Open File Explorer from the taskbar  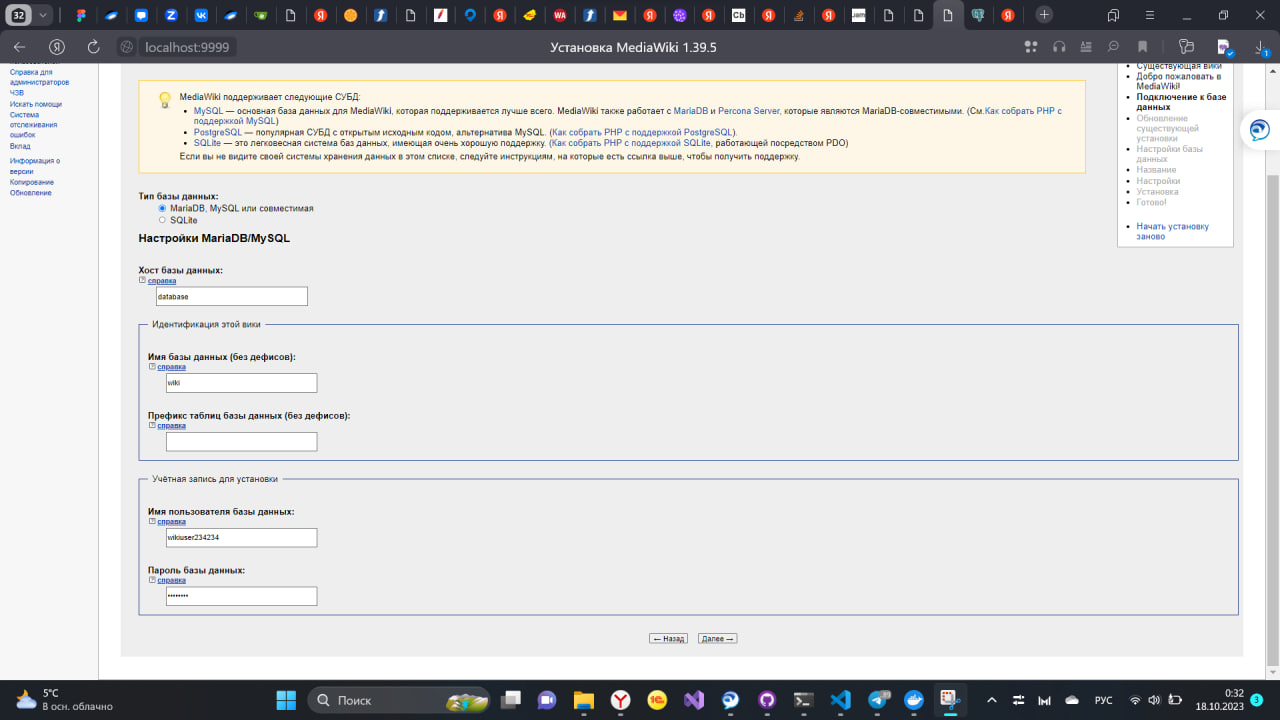[584, 700]
